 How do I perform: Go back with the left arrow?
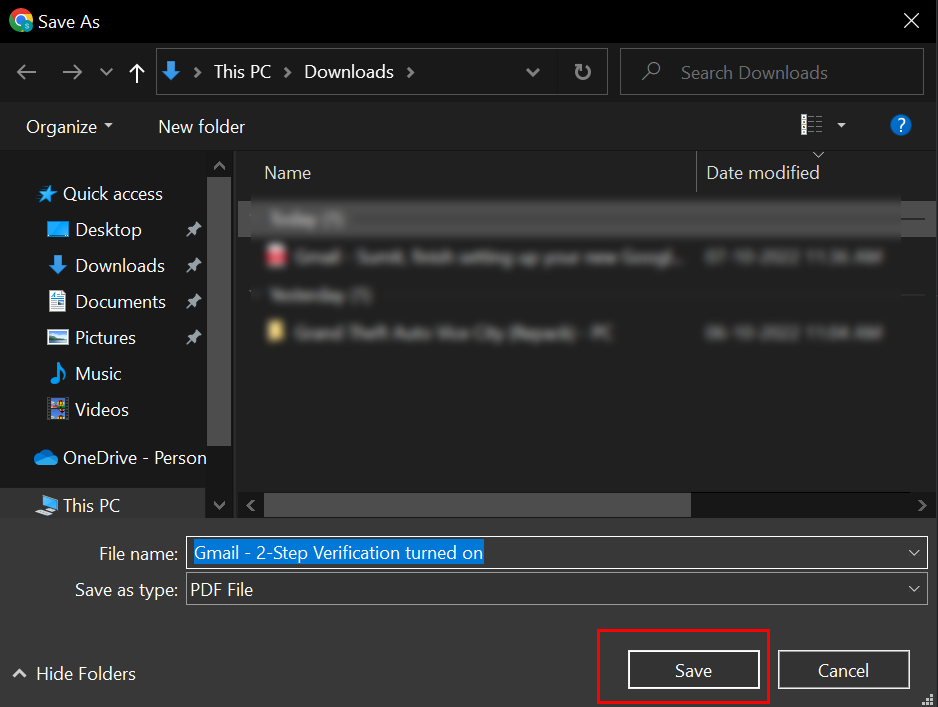26,72
